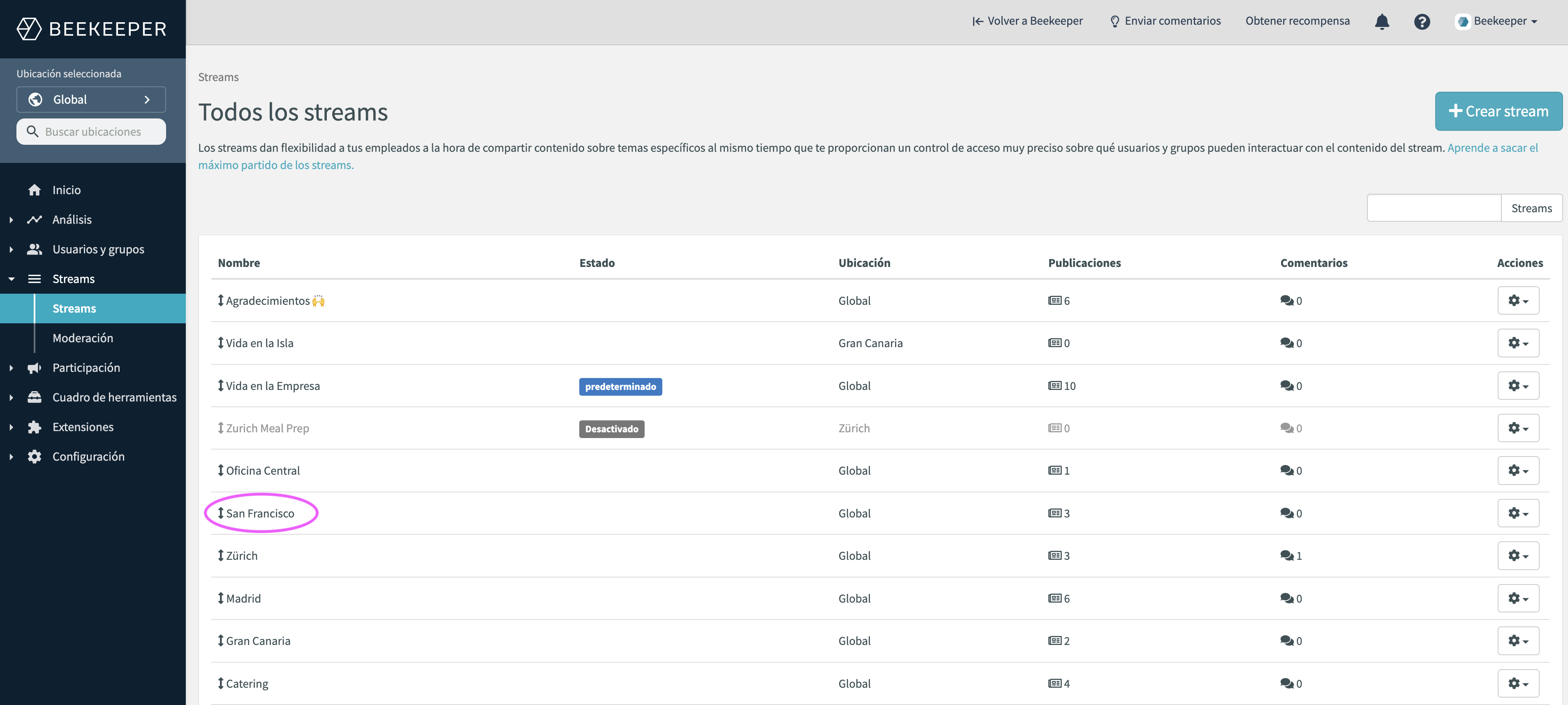Open actions gear dropdown for Gran Canaria
Viewport: 1568px width, 705px height.
pyautogui.click(x=1518, y=640)
